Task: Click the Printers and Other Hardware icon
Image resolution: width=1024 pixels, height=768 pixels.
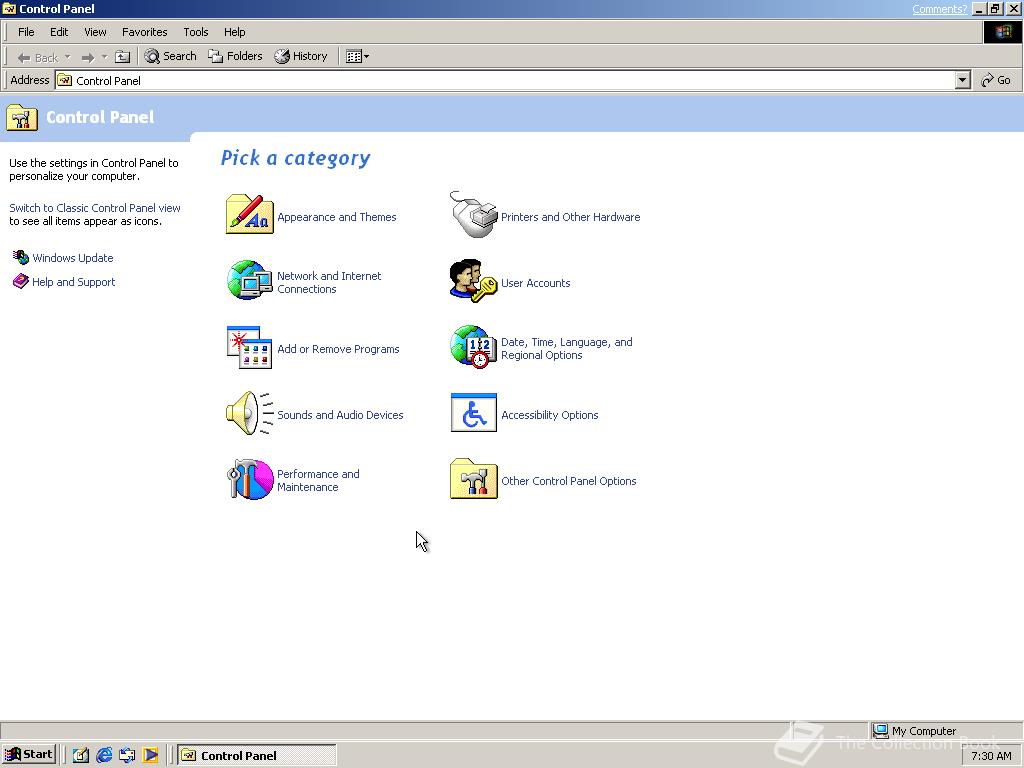Action: pyautogui.click(x=473, y=214)
